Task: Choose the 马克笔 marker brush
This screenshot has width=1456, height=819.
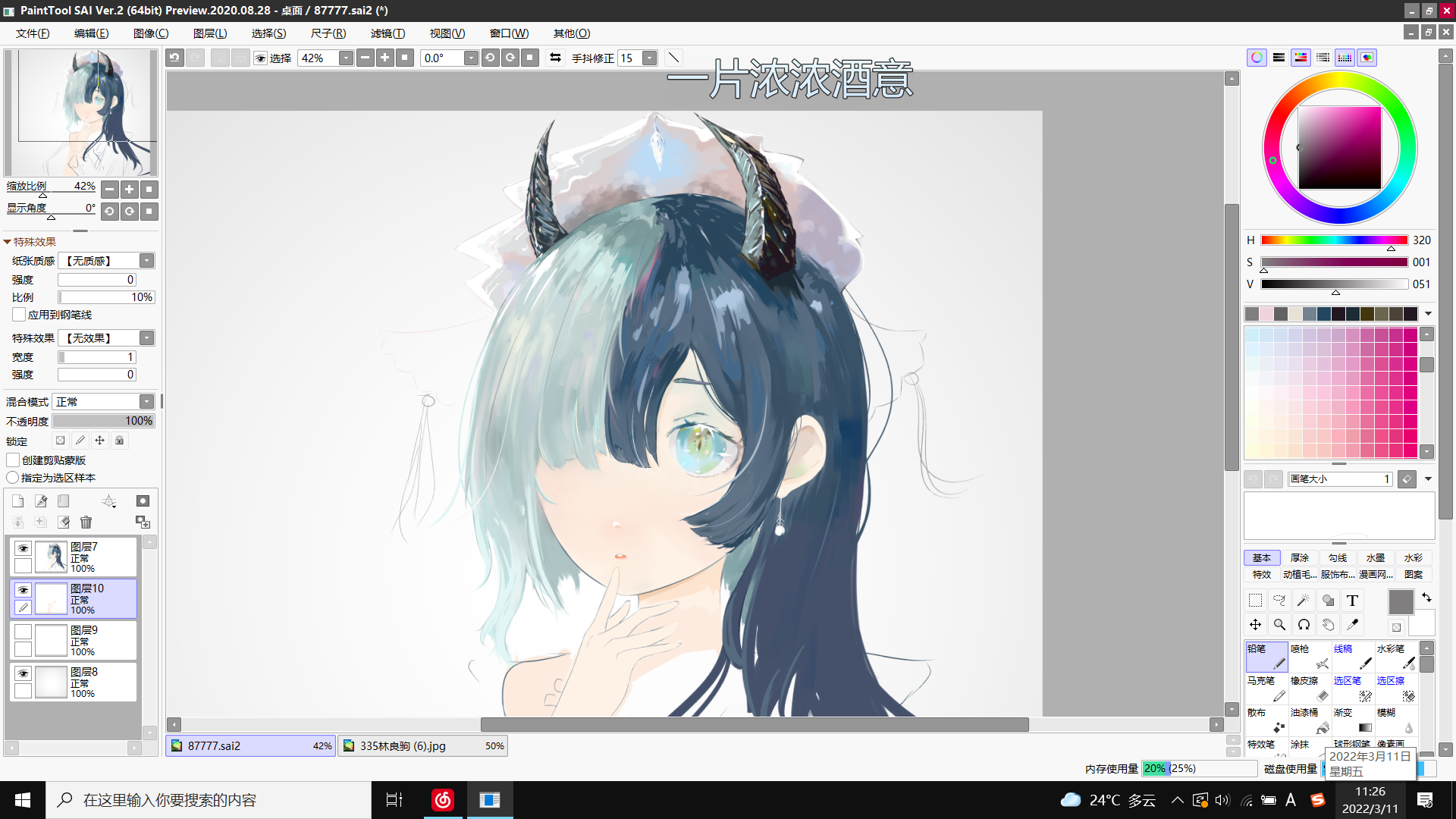Action: click(1266, 689)
